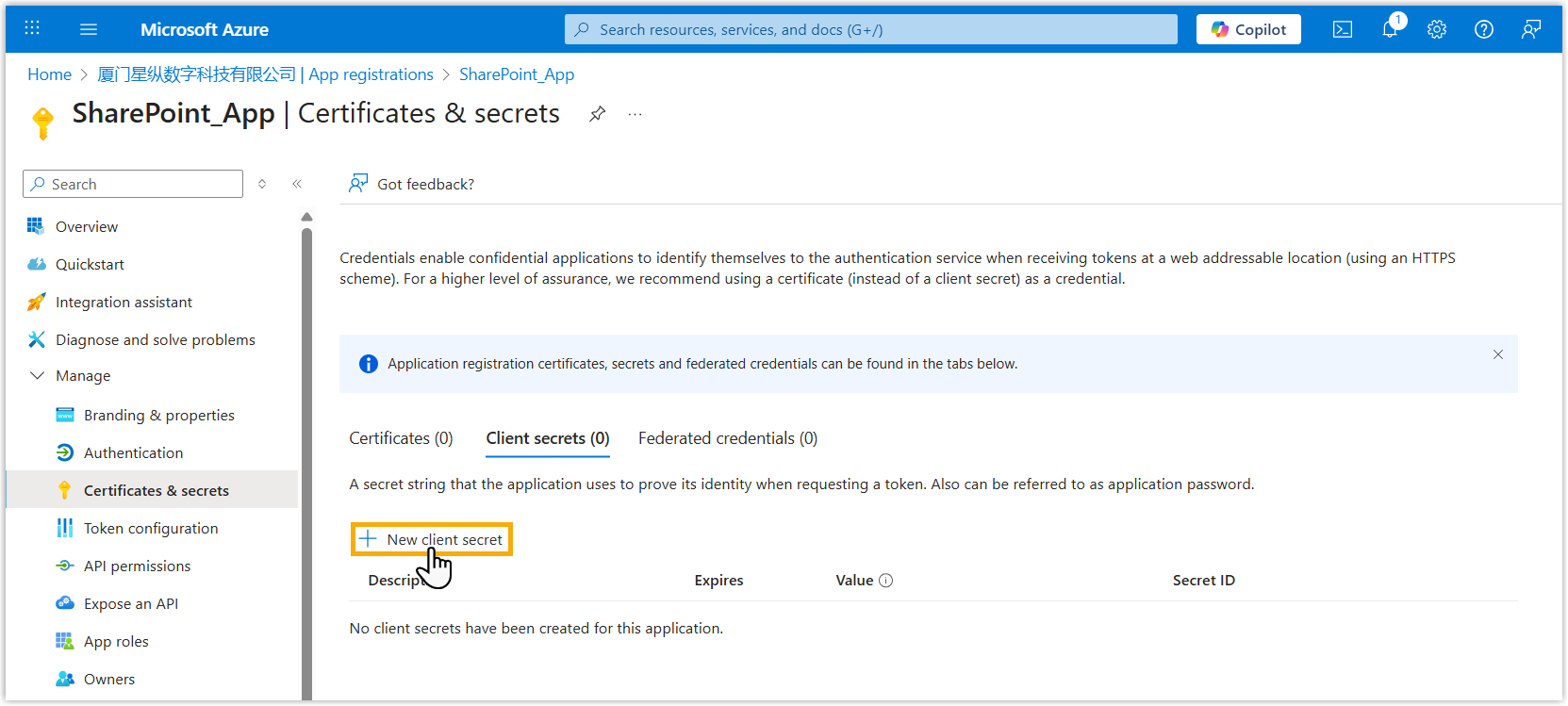Switch to the Certificates (0) tab

point(401,438)
